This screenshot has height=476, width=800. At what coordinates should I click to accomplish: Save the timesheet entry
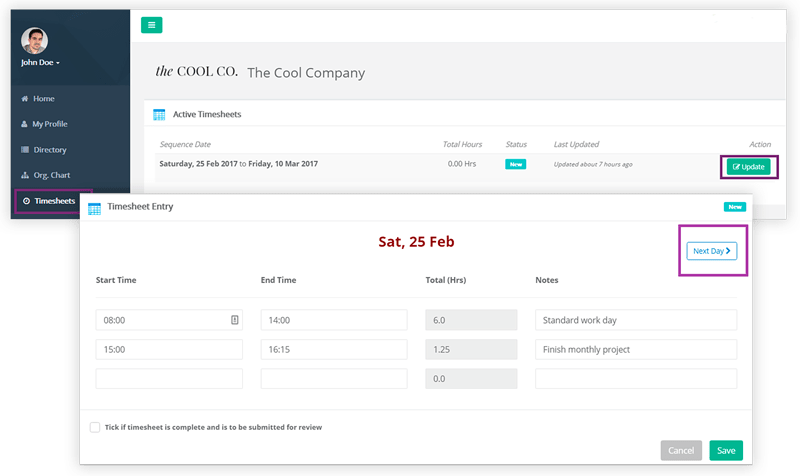[x=726, y=450]
